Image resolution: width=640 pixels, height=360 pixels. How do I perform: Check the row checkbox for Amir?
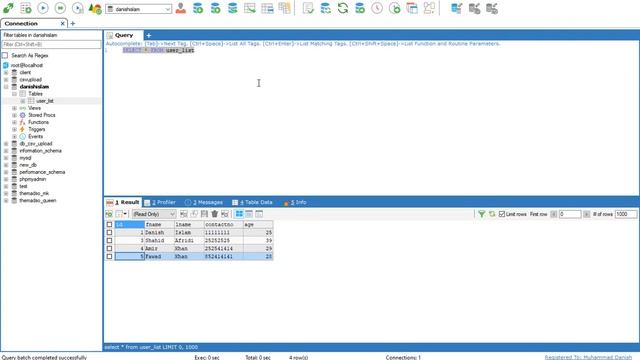tap(109, 249)
